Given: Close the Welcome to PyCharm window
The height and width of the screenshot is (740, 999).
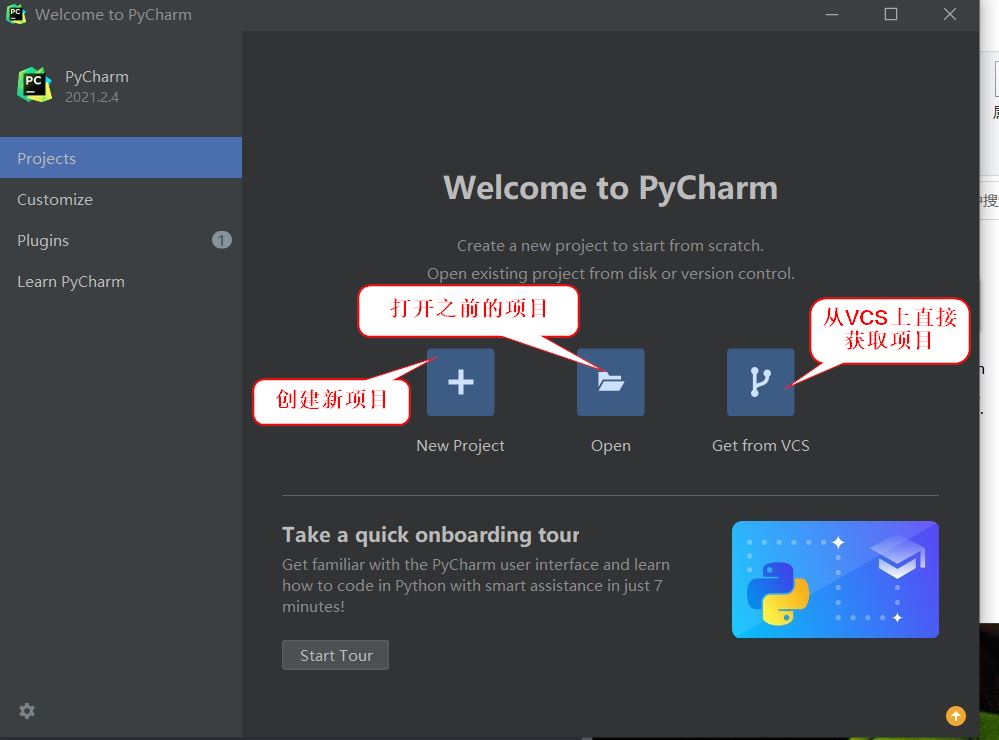Looking at the screenshot, I should [949, 14].
